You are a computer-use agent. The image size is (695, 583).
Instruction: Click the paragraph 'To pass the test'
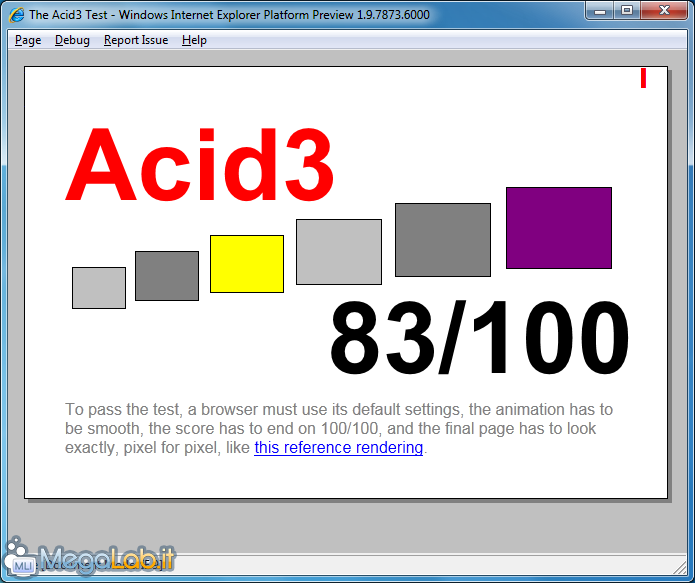(339, 428)
